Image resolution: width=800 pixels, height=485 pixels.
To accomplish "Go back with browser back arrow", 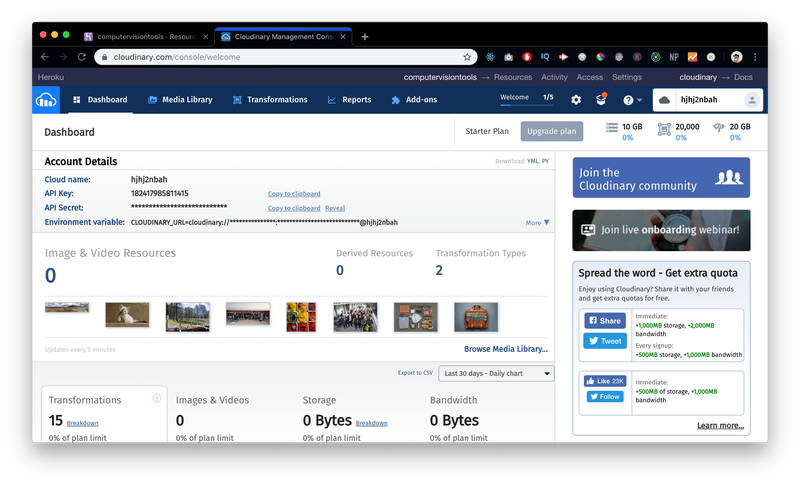I will [45, 57].
